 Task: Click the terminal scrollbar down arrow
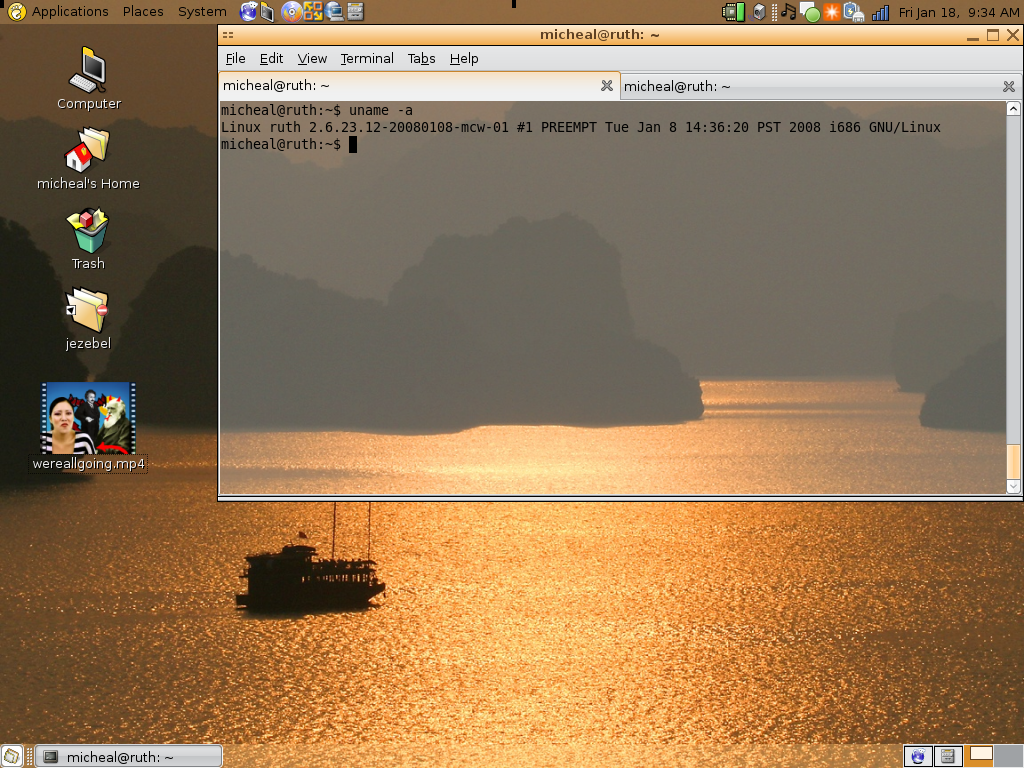(1013, 486)
